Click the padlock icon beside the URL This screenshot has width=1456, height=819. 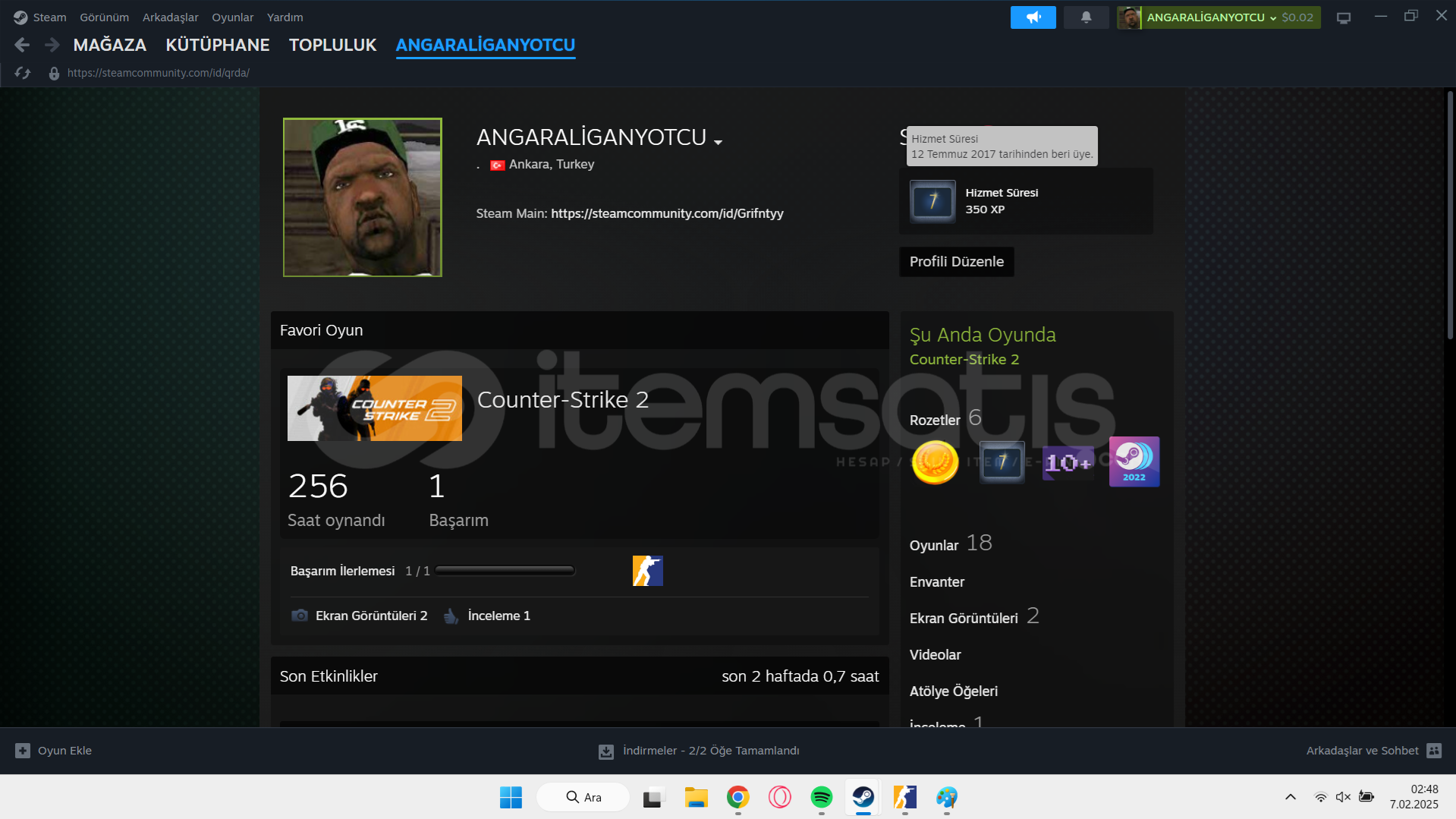[54, 74]
